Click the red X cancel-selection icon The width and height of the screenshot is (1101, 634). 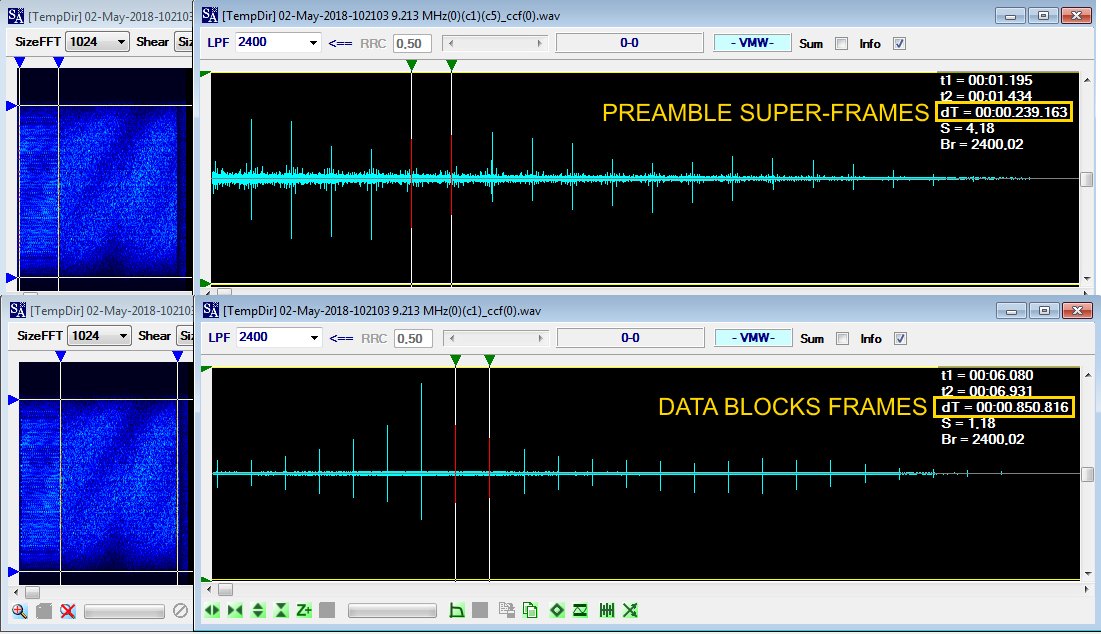[67, 611]
